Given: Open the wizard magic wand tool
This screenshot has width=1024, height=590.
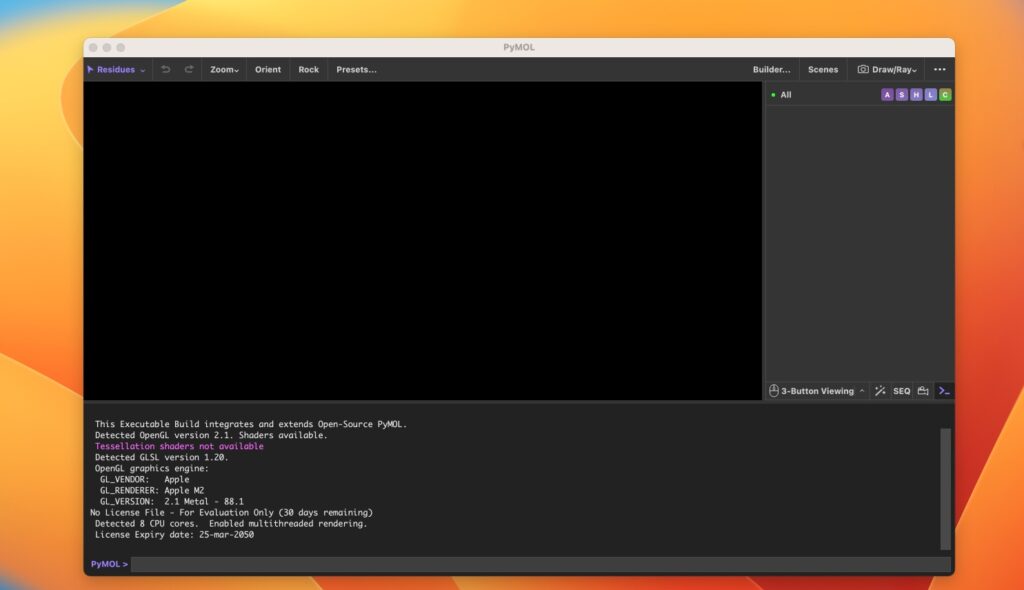Looking at the screenshot, I should point(881,391).
